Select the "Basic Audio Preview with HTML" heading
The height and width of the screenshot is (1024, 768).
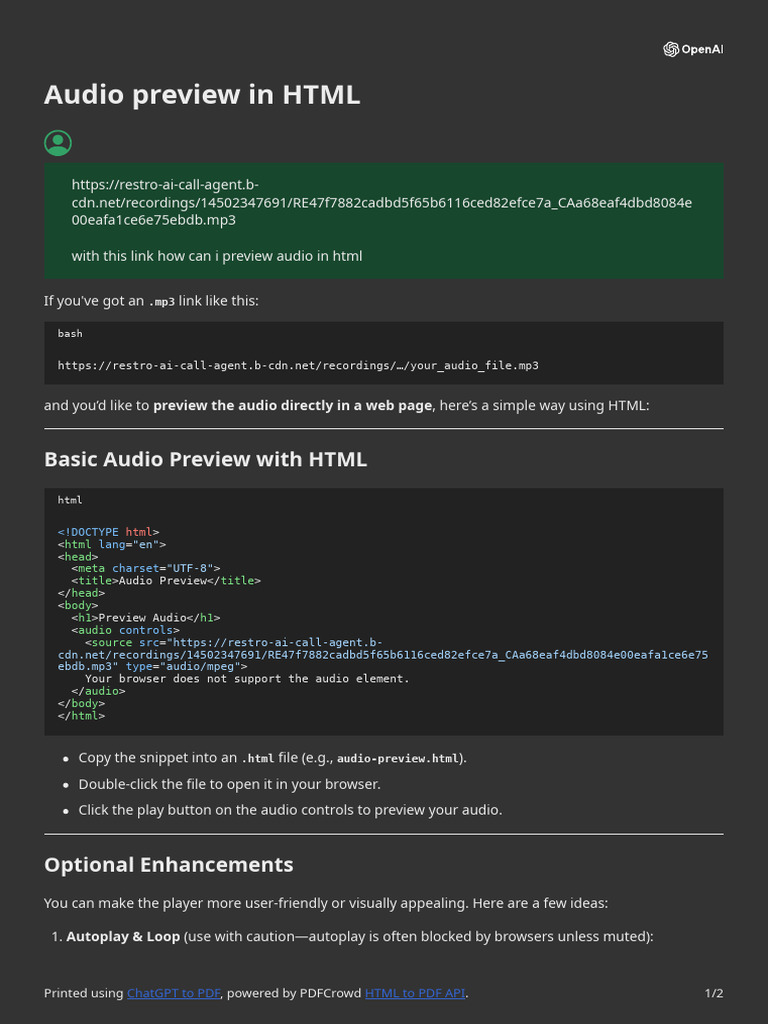pos(205,459)
